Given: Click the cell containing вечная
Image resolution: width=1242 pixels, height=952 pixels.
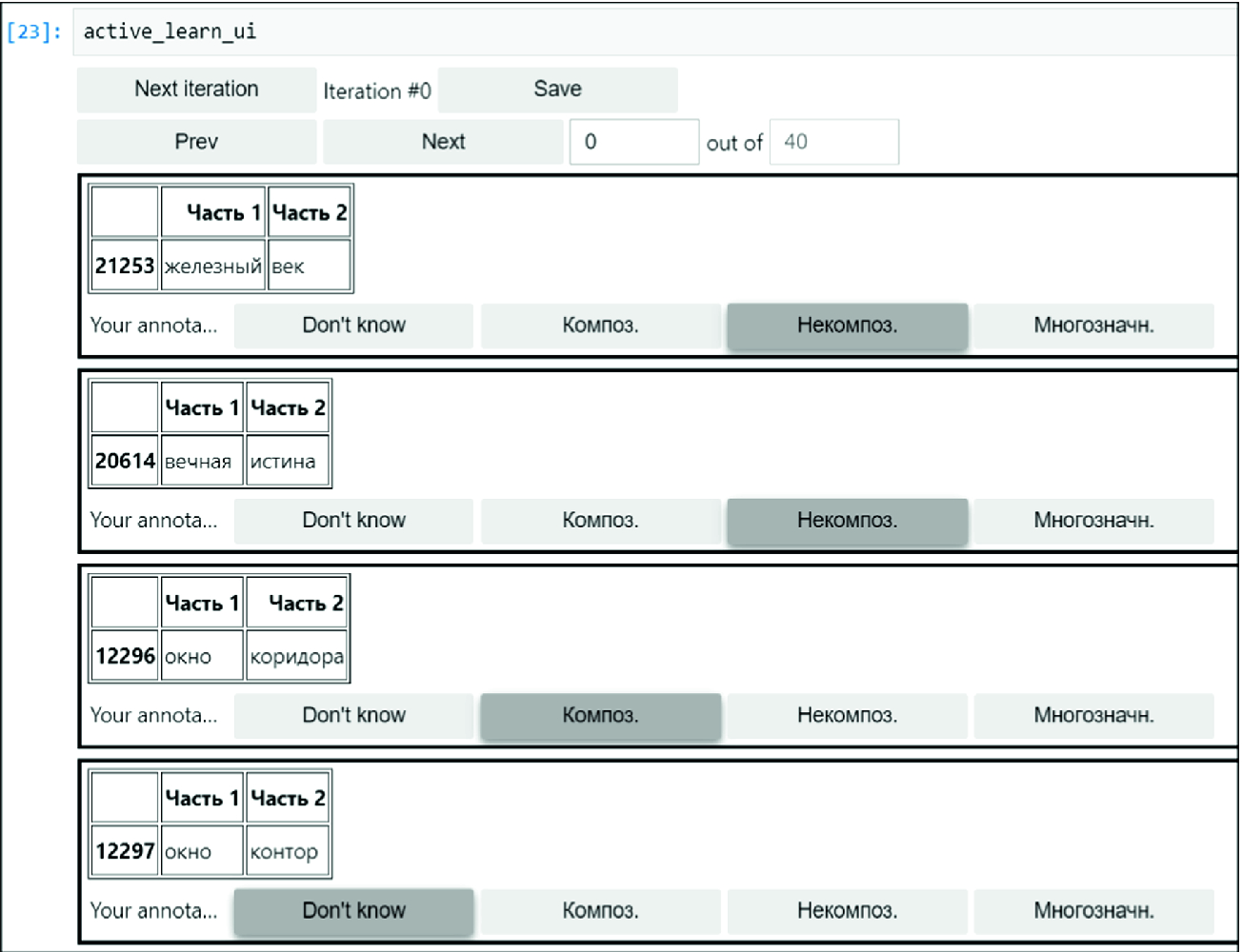Looking at the screenshot, I should point(203,461).
